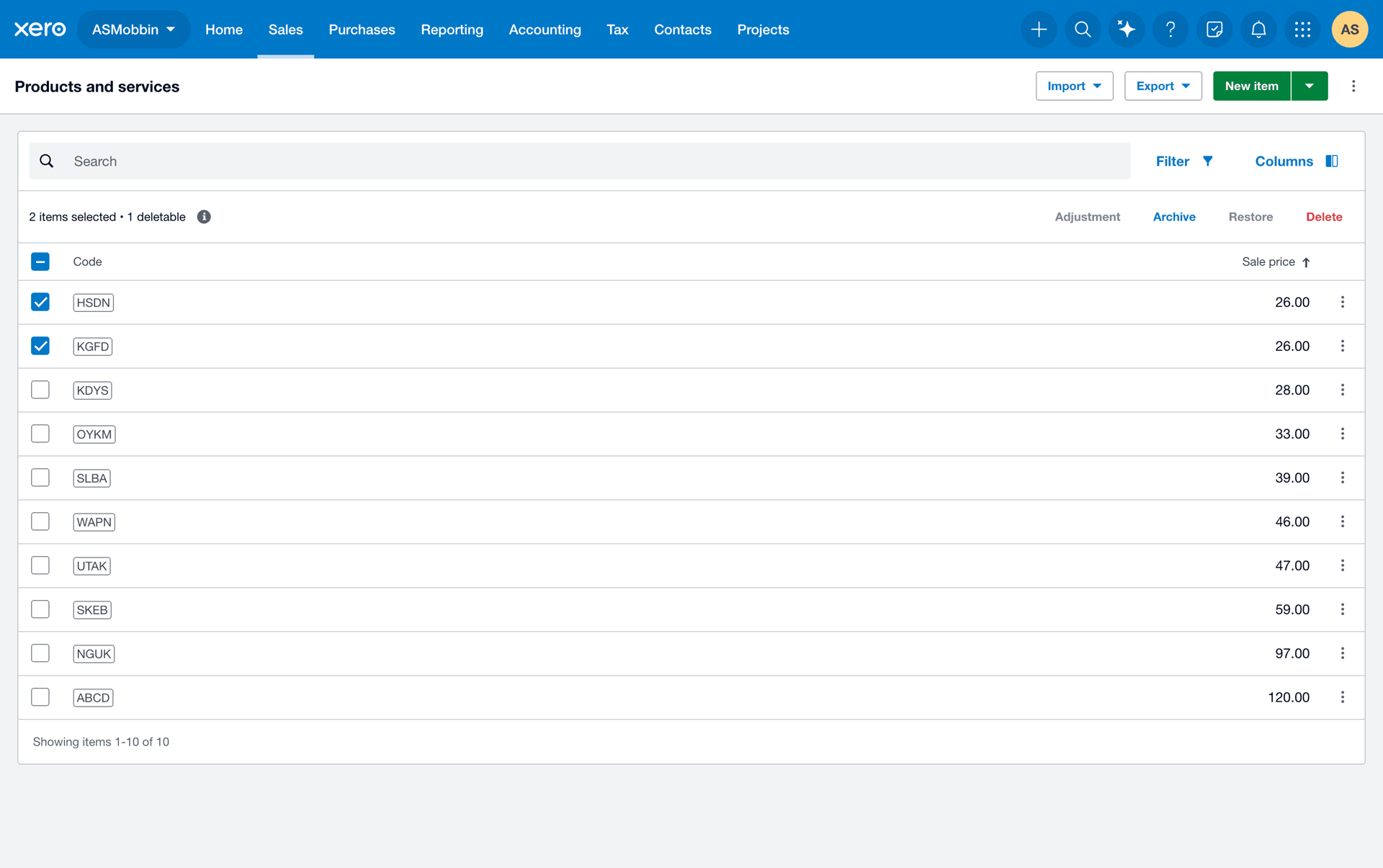Open the tasks checklist icon
The height and width of the screenshot is (868, 1383).
[1214, 30]
